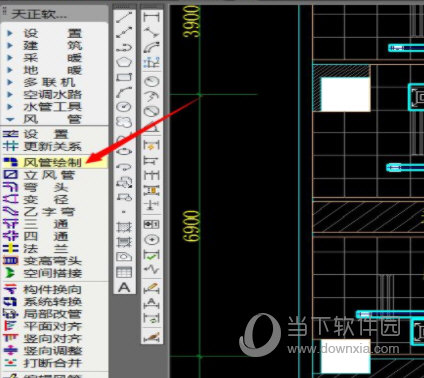
Task: Select the Arc Length dimension tool
Action: point(152,47)
